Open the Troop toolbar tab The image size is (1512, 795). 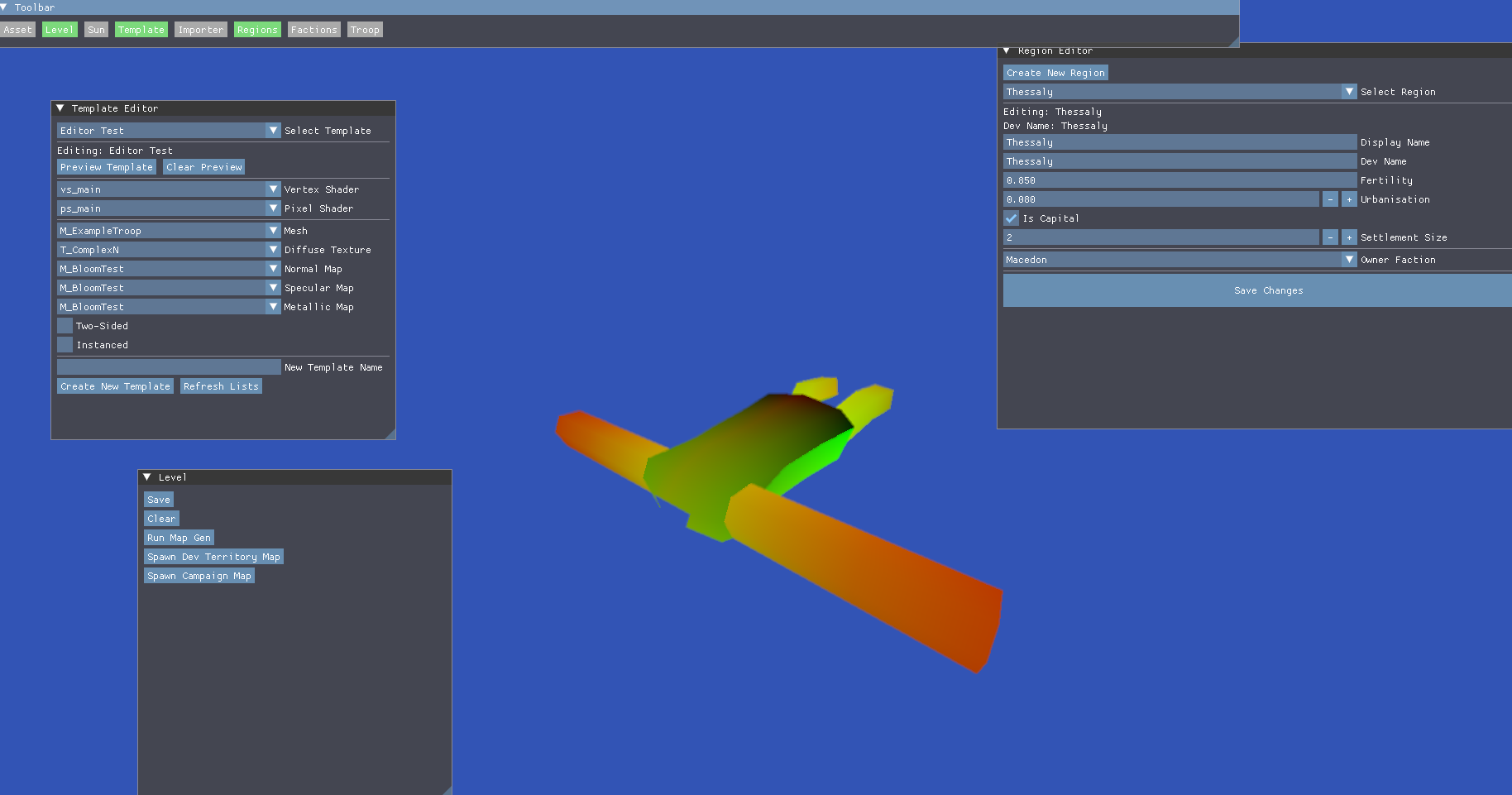[365, 30]
